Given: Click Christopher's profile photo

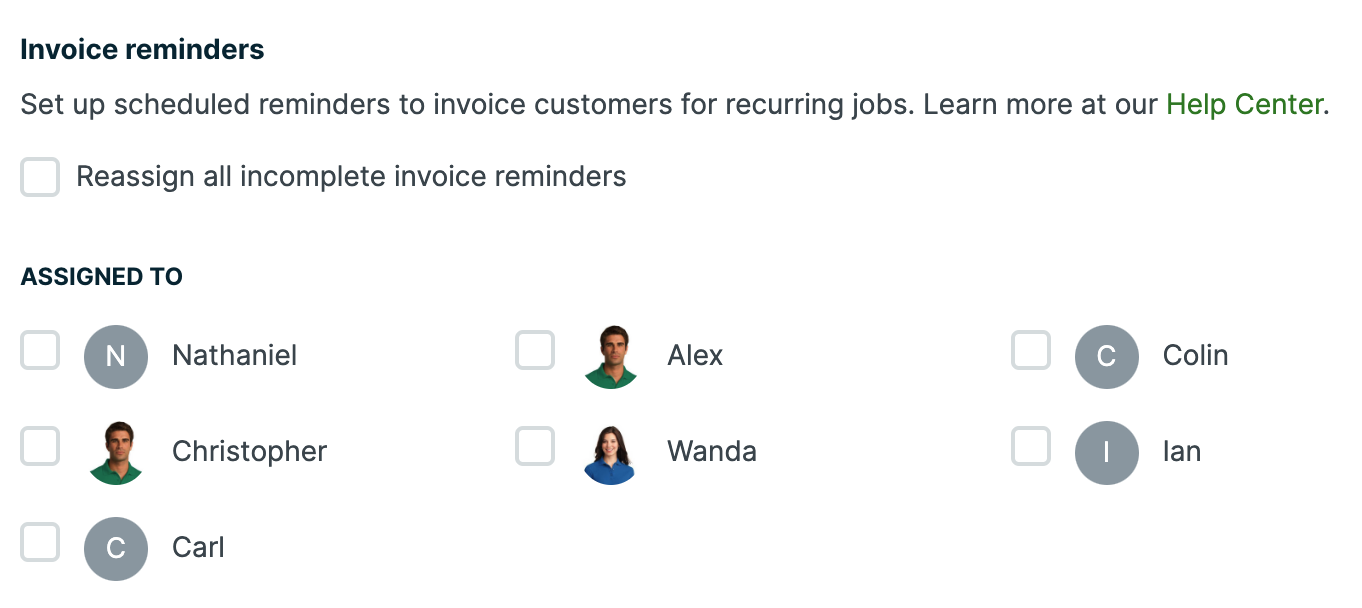Looking at the screenshot, I should (x=116, y=453).
